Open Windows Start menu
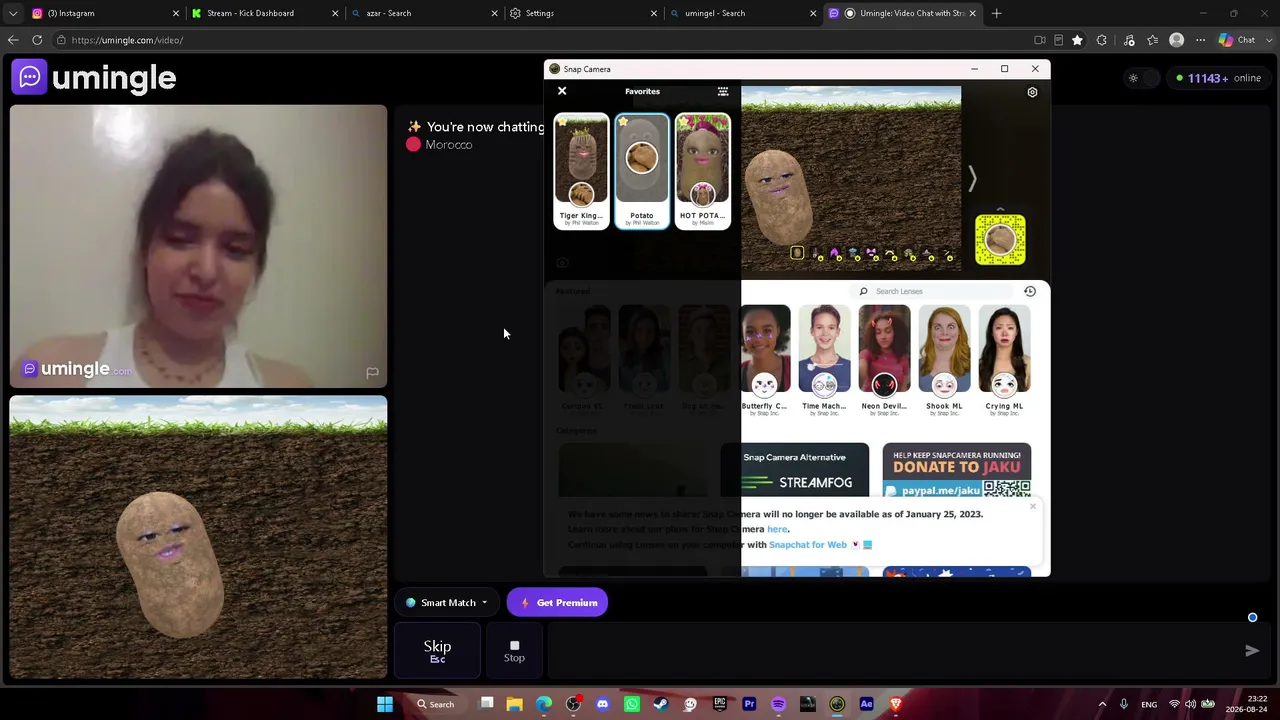1280x720 pixels. [x=385, y=704]
